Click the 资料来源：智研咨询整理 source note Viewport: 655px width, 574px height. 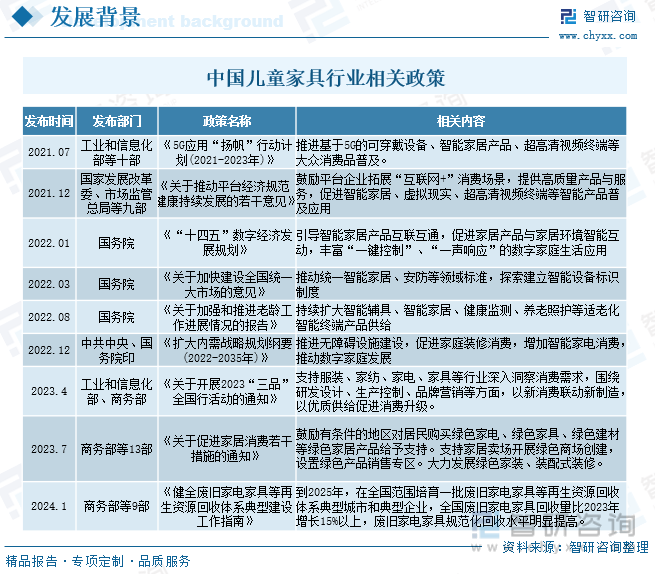pyautogui.click(x=575, y=547)
